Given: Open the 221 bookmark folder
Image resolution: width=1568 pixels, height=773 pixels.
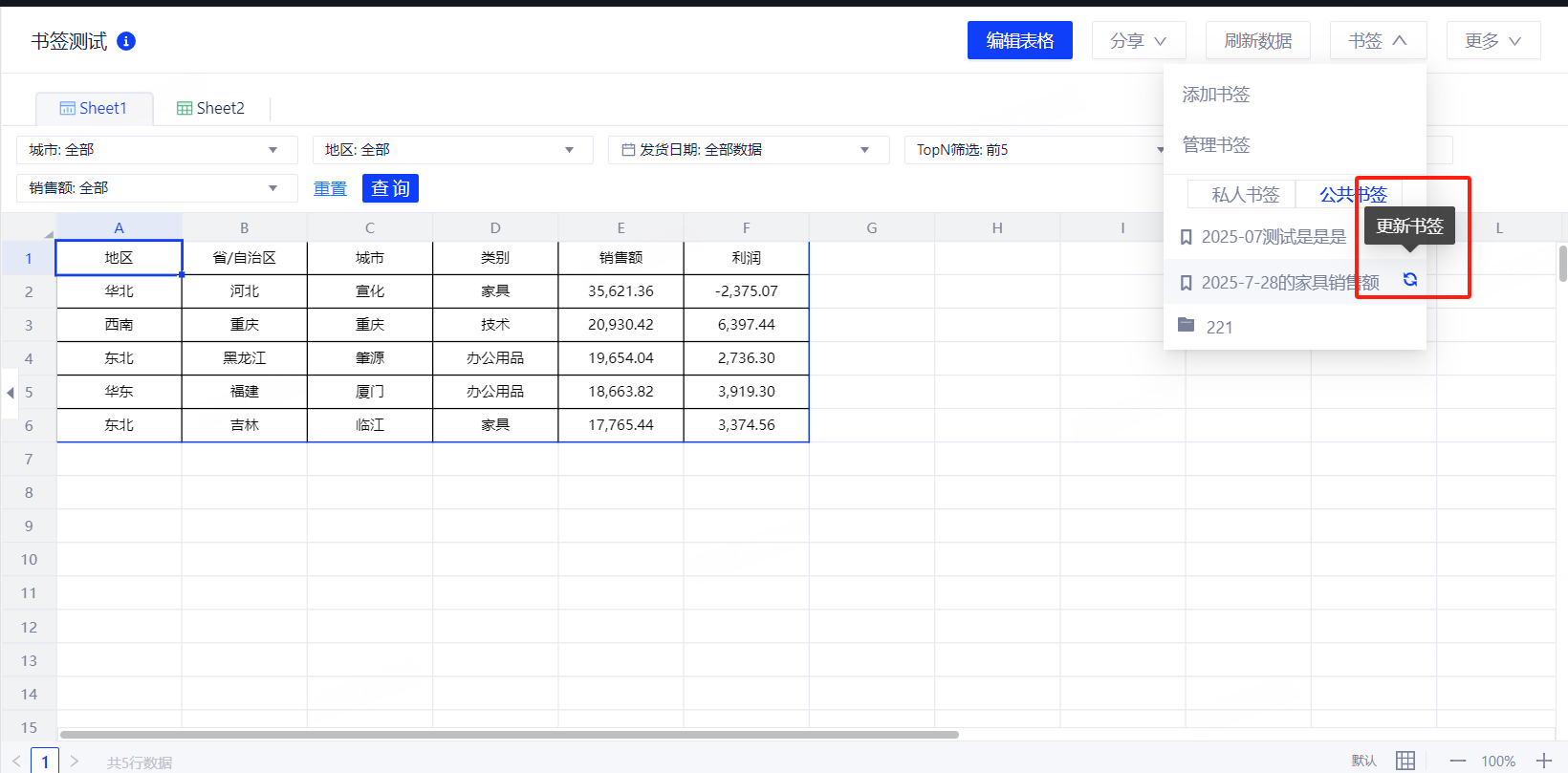Looking at the screenshot, I should pyautogui.click(x=1219, y=327).
